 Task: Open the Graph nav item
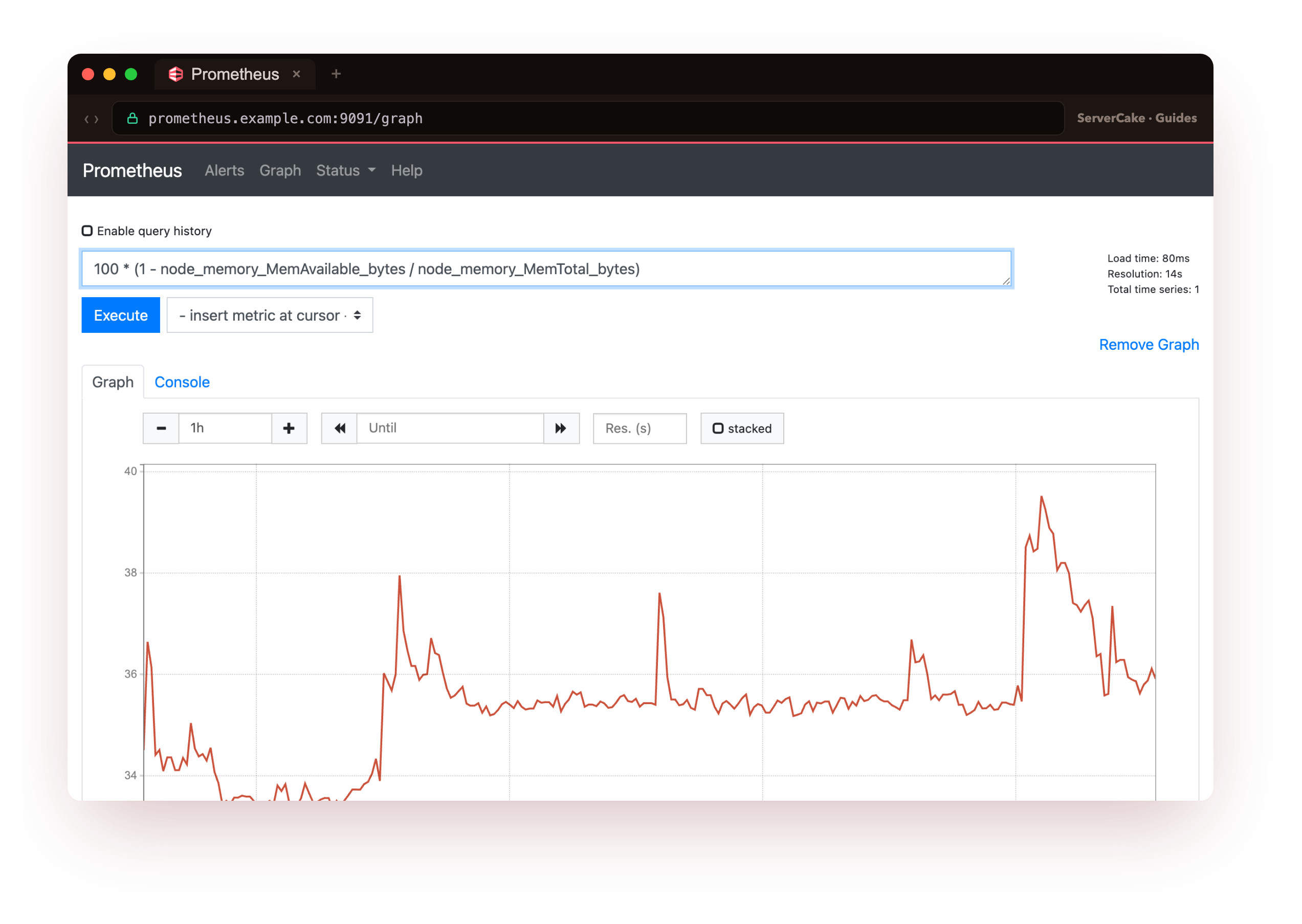280,171
